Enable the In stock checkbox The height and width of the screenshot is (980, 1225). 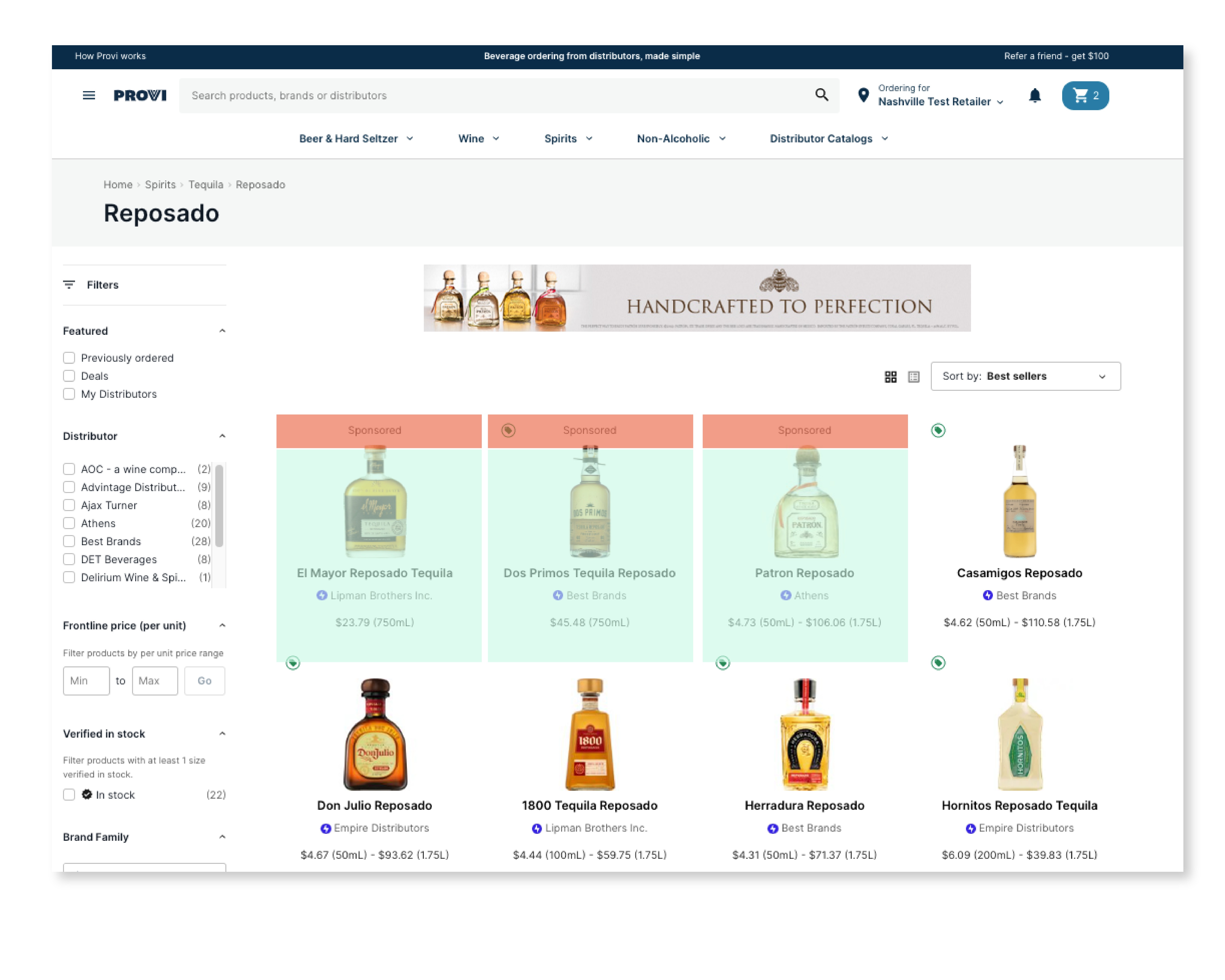click(69, 795)
